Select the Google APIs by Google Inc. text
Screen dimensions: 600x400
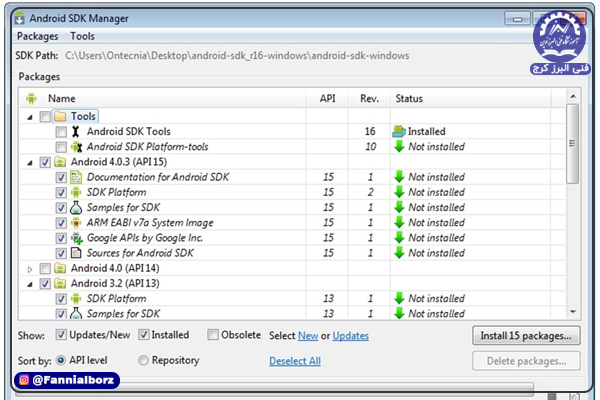(145, 238)
